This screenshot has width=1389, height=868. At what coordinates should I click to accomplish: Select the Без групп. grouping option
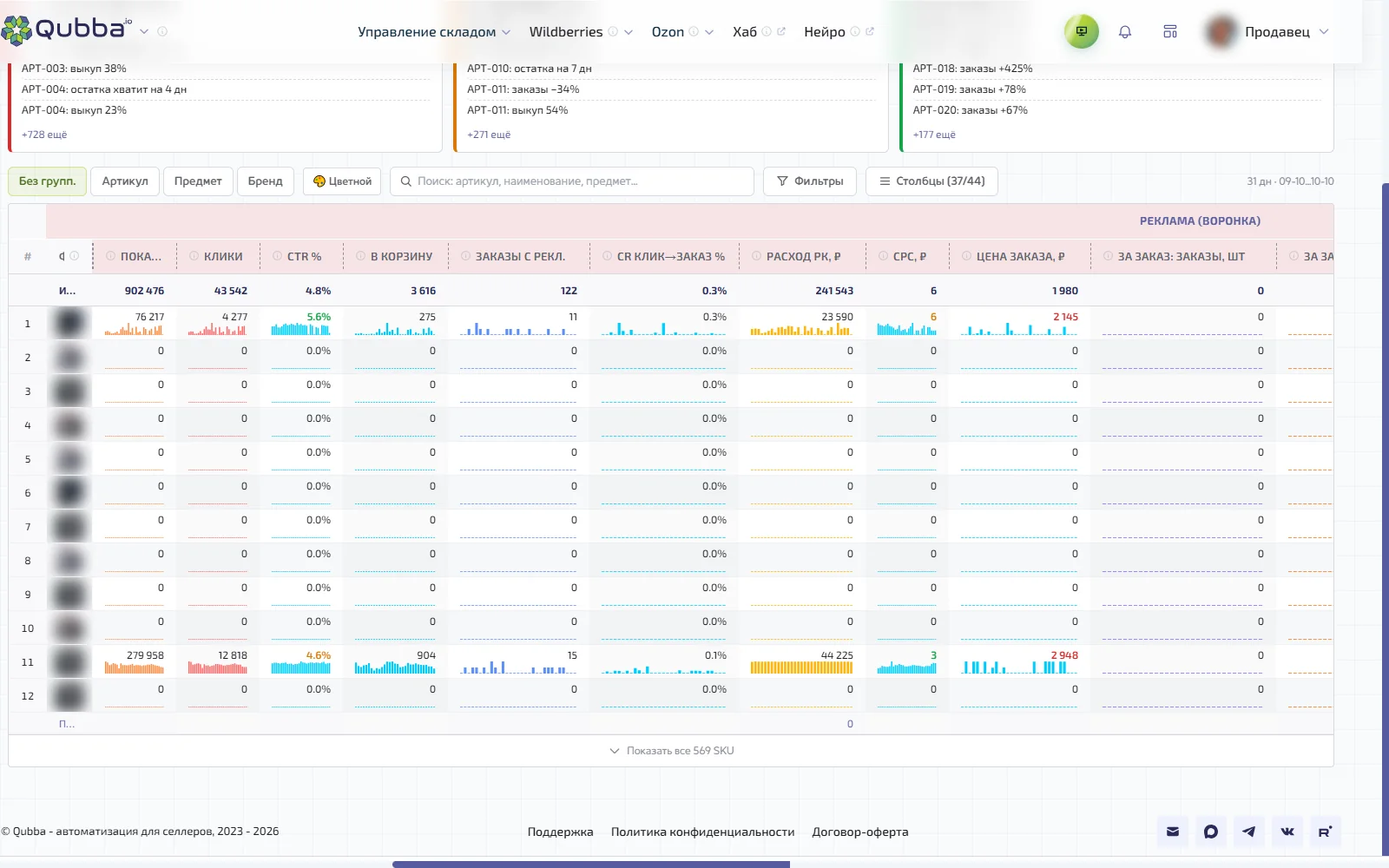[x=48, y=181]
